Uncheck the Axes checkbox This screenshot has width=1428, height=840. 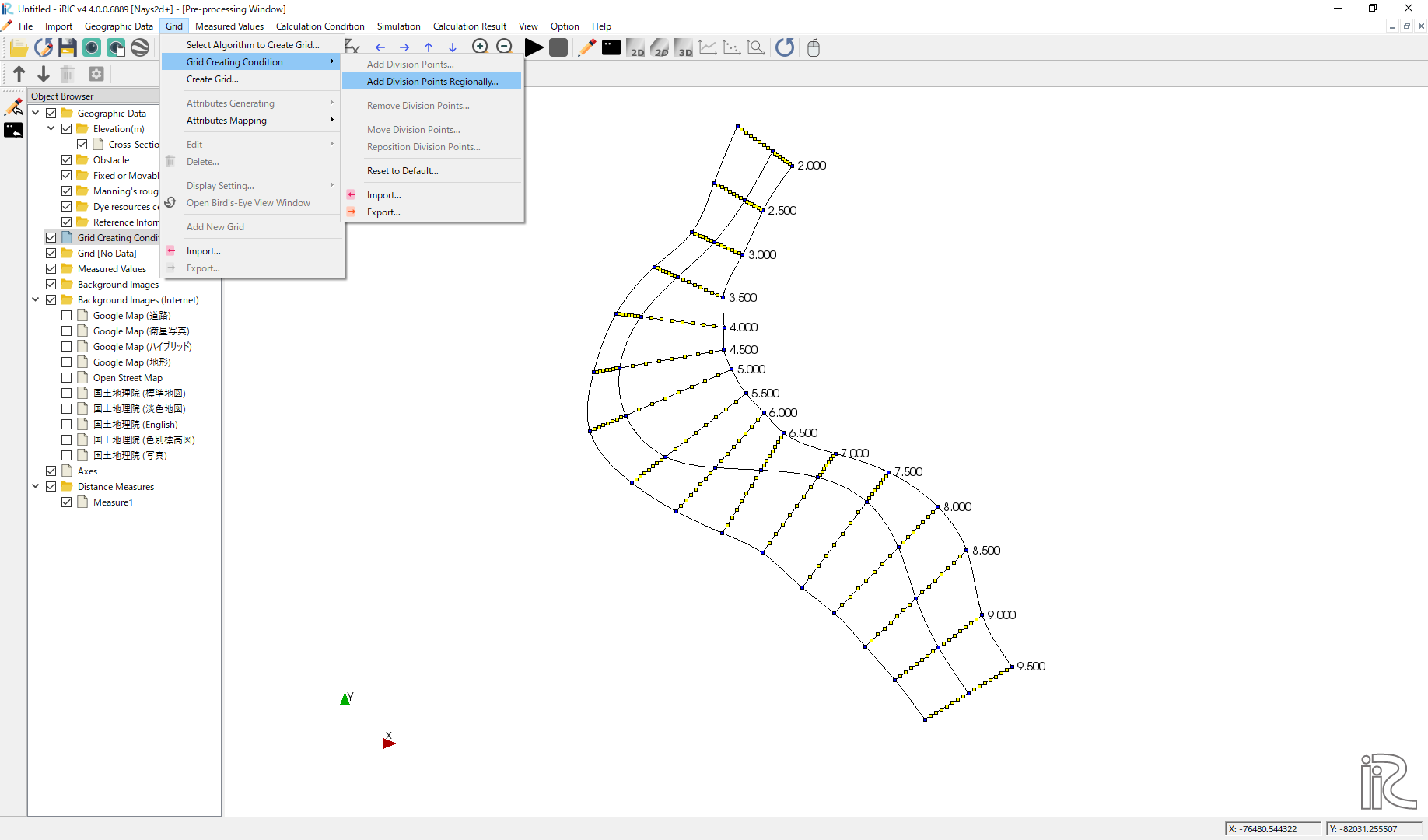(x=51, y=471)
